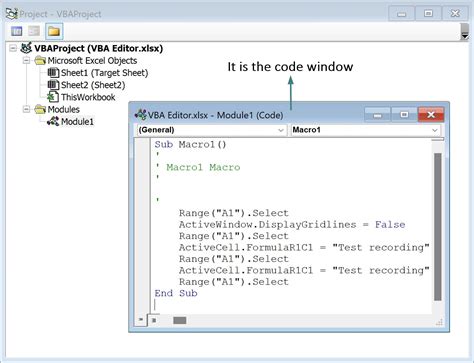Click the Sheet2 worksheet icon

(53, 85)
